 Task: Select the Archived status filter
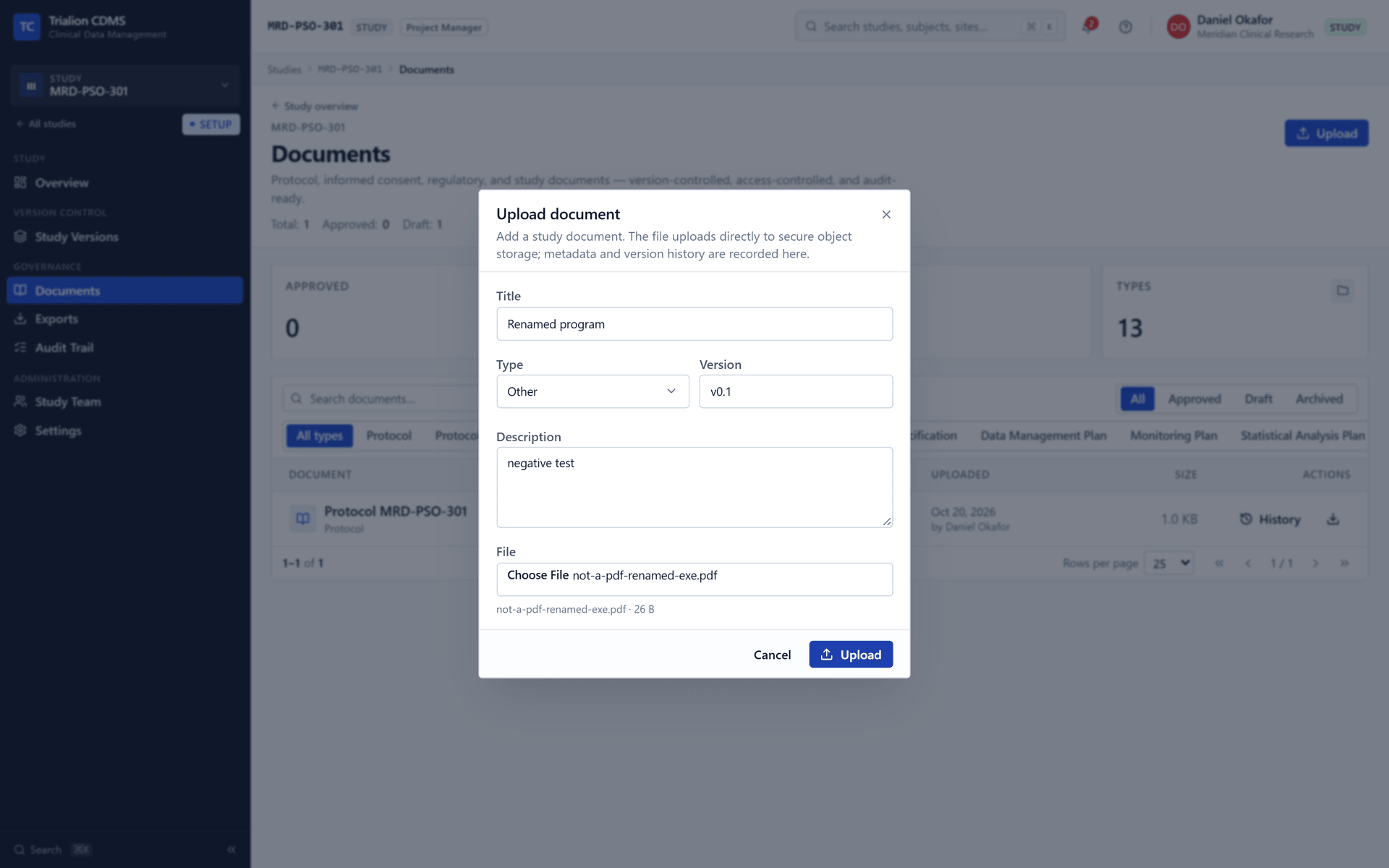[1319, 399]
